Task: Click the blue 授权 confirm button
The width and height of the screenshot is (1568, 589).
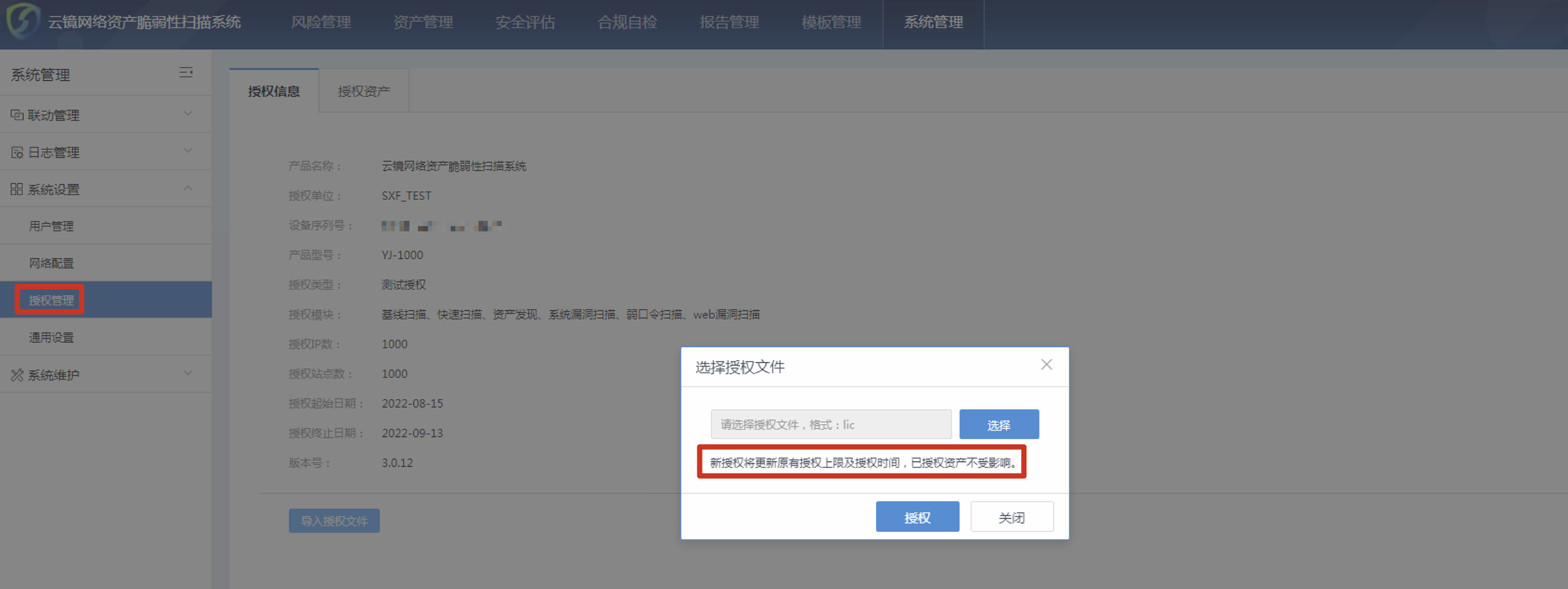Action: click(917, 517)
